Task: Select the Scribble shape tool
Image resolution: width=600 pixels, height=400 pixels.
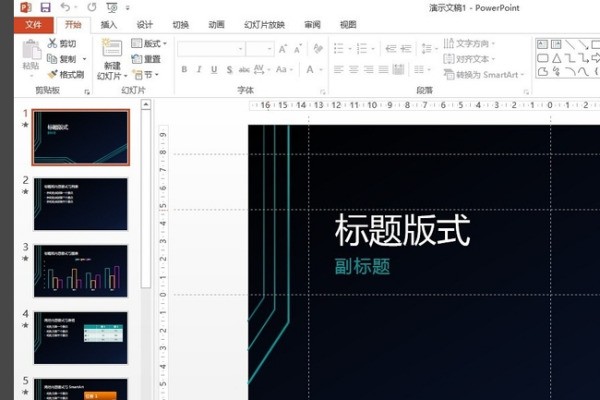Action: click(556, 72)
